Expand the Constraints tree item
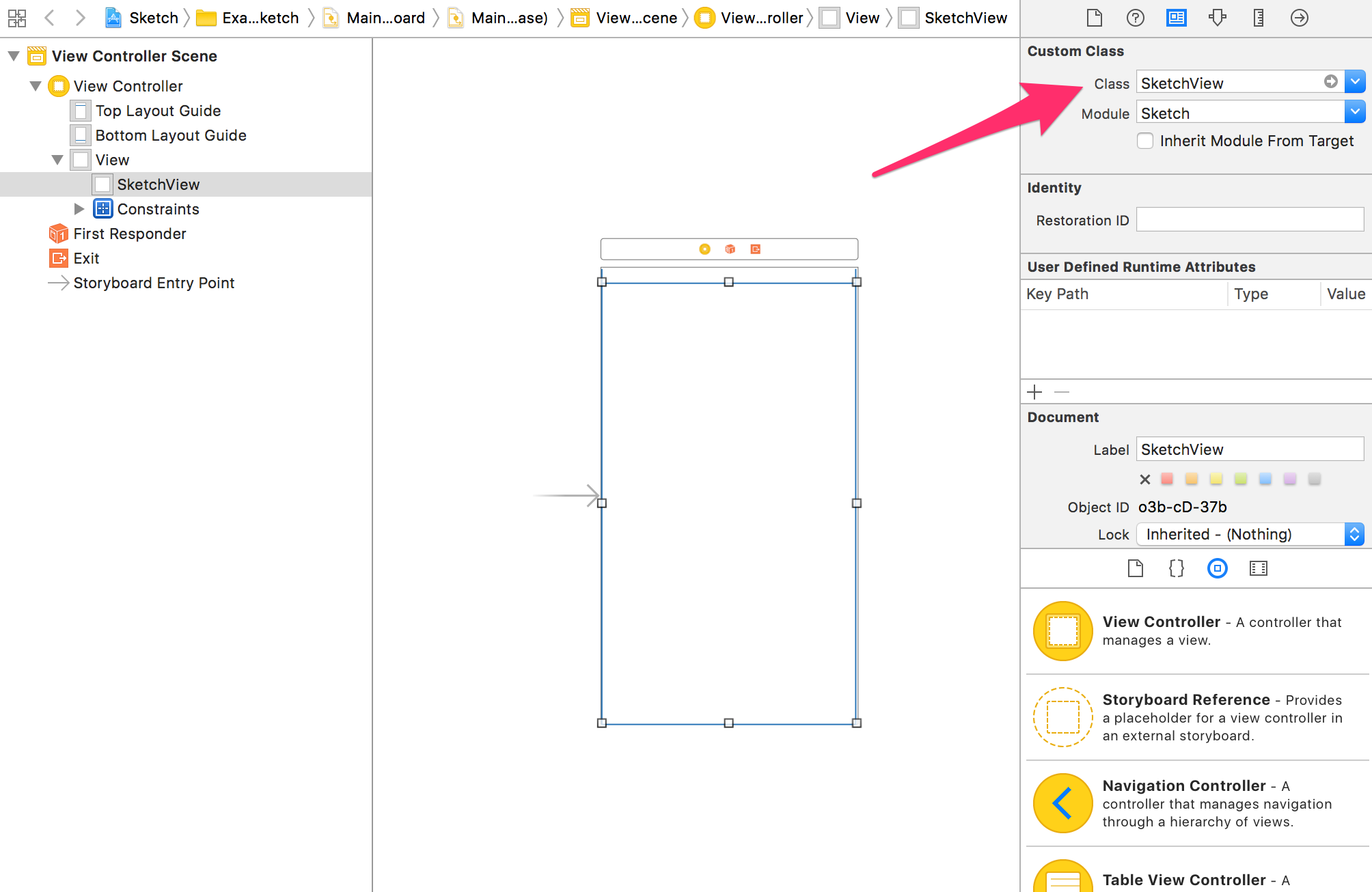 [79, 209]
